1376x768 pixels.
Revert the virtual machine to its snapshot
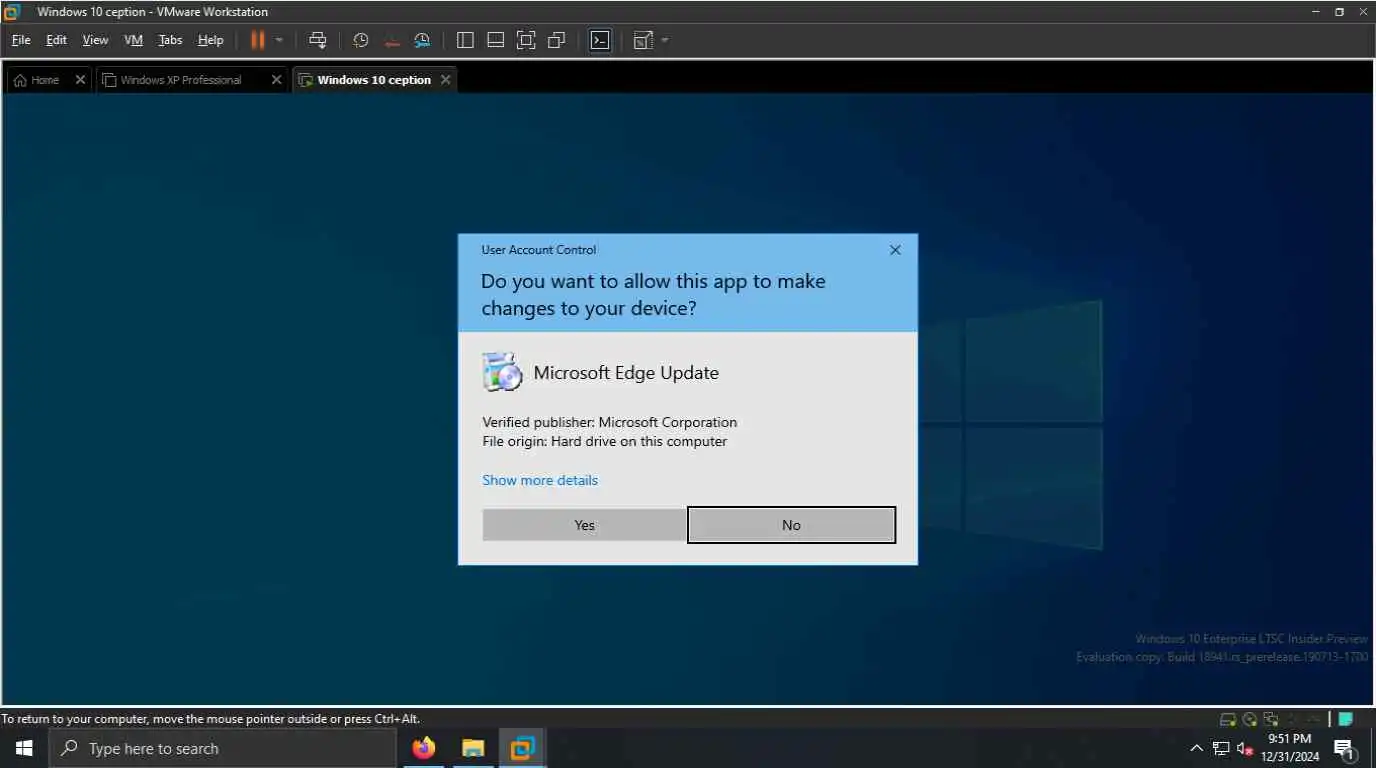tap(392, 40)
